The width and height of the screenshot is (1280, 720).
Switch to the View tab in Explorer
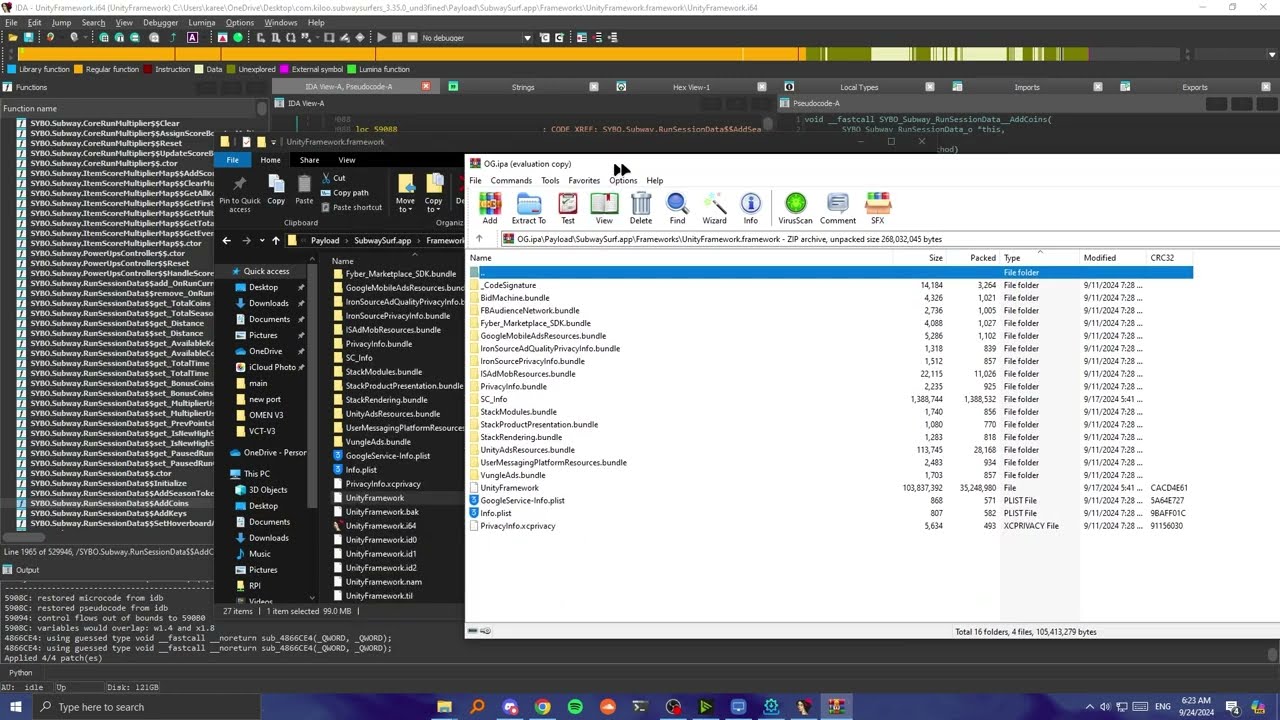point(346,160)
